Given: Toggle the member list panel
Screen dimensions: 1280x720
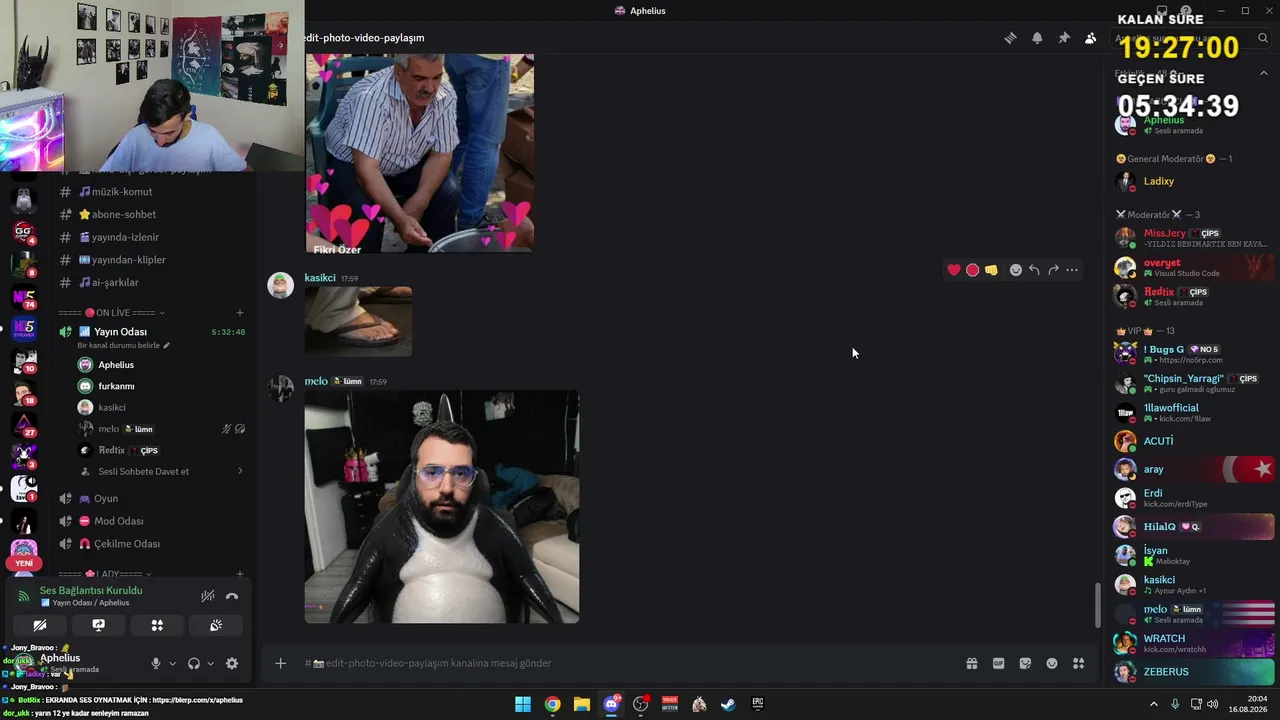Looking at the screenshot, I should point(1090,38).
